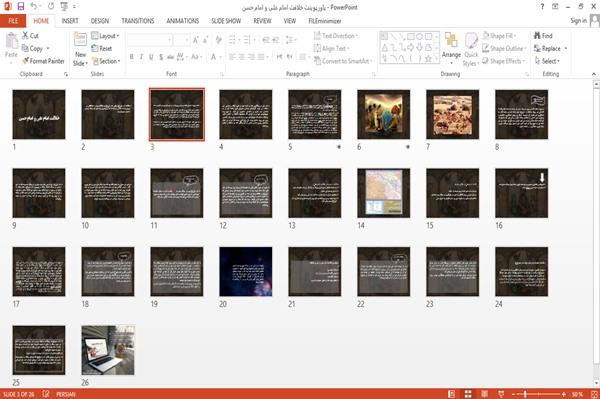
Task: Click vertical scrollbar down arrow
Action: click(x=596, y=383)
